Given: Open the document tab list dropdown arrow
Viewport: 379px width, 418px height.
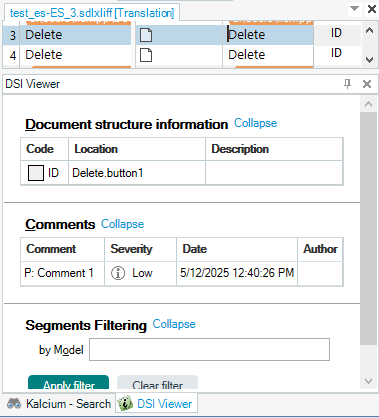Looking at the screenshot, I should (354, 8).
